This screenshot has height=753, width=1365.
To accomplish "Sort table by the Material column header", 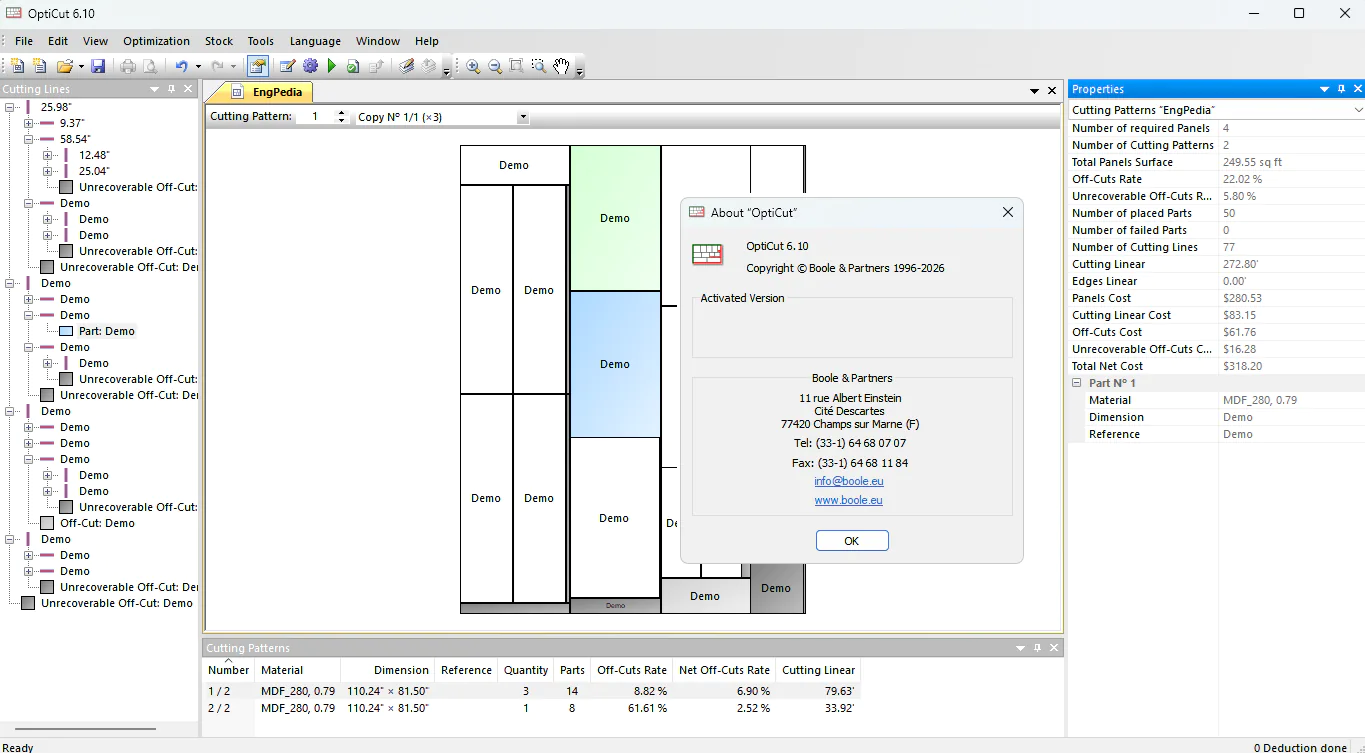I will 298,670.
